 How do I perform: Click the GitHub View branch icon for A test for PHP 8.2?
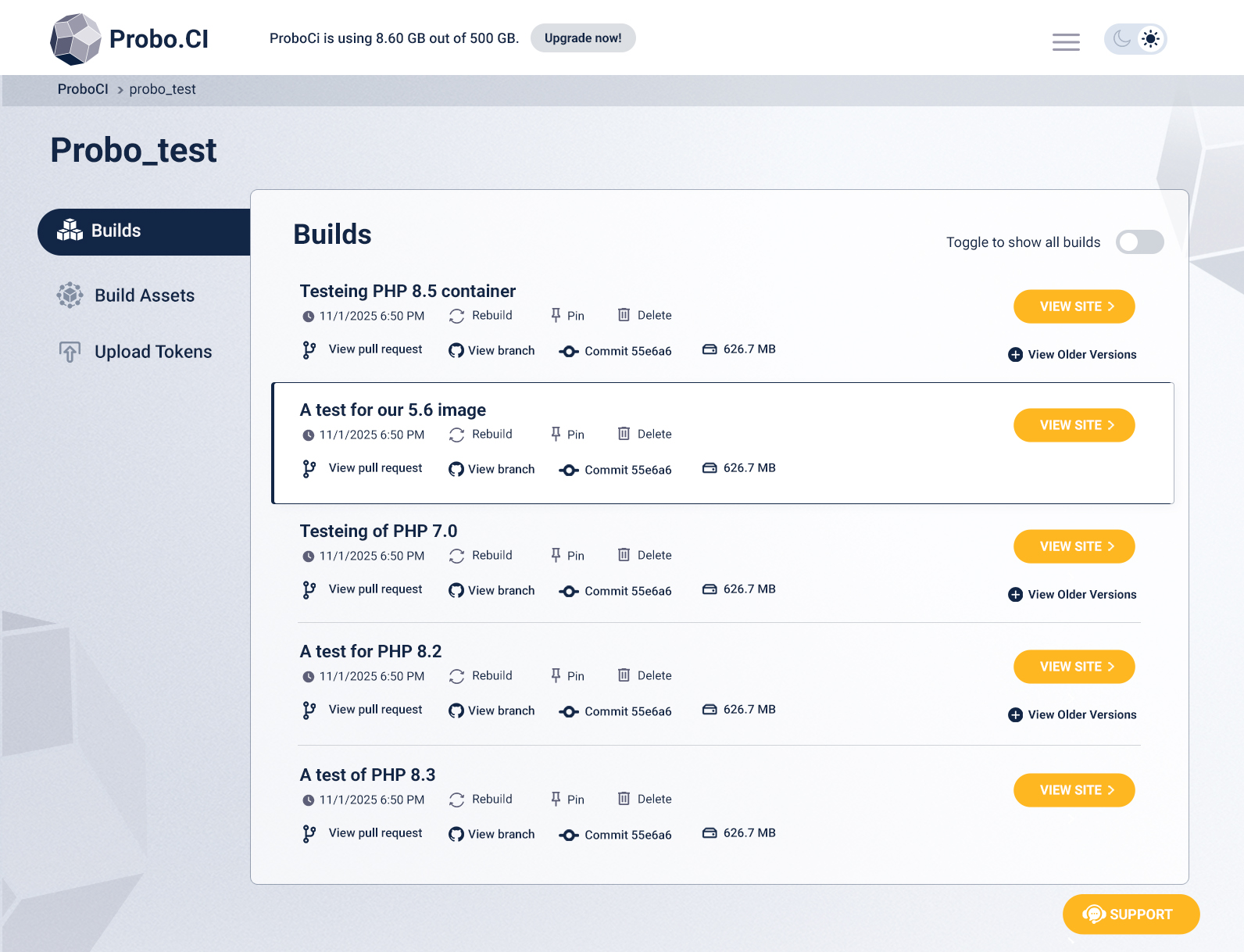click(456, 710)
